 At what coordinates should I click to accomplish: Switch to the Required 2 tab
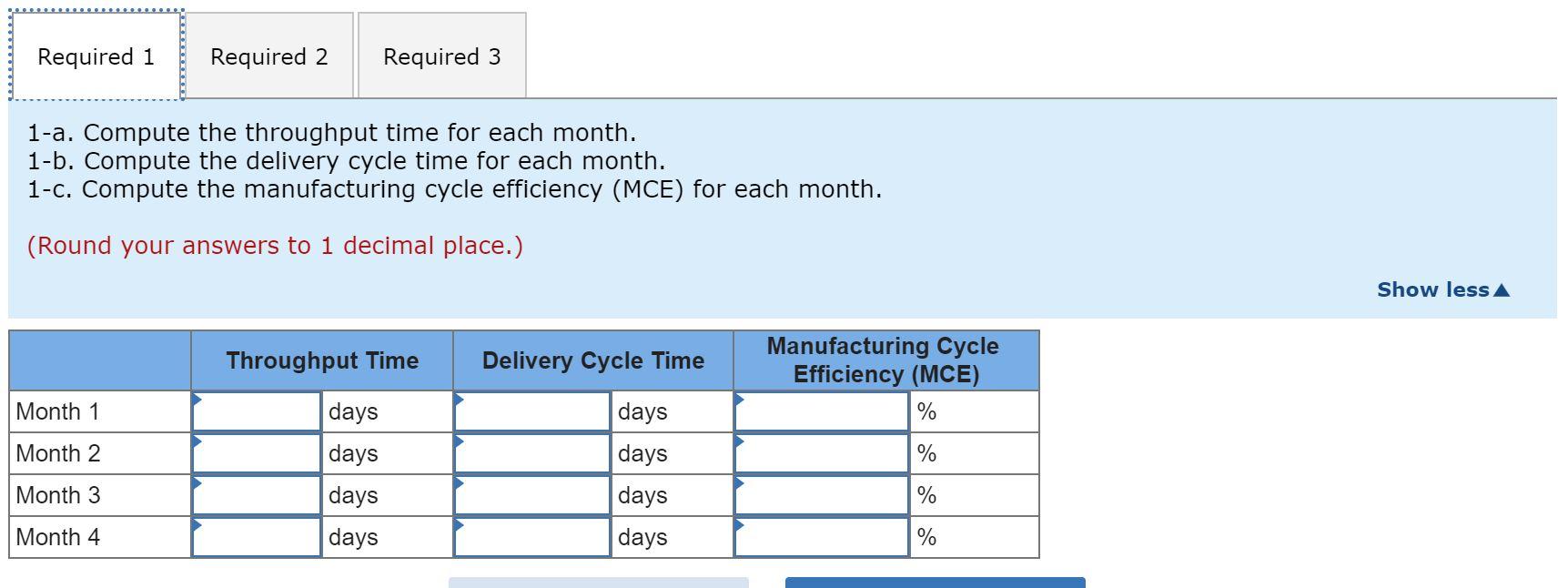pyautogui.click(x=268, y=56)
